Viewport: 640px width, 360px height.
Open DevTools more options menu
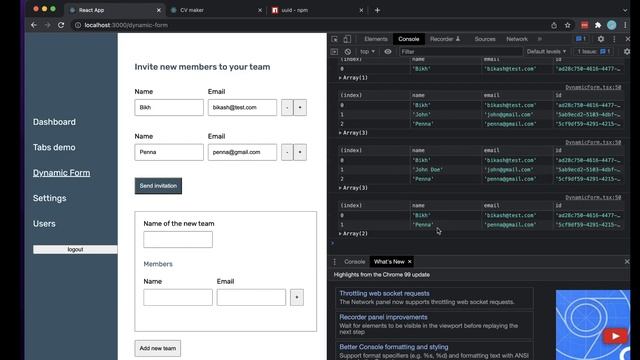(614, 39)
